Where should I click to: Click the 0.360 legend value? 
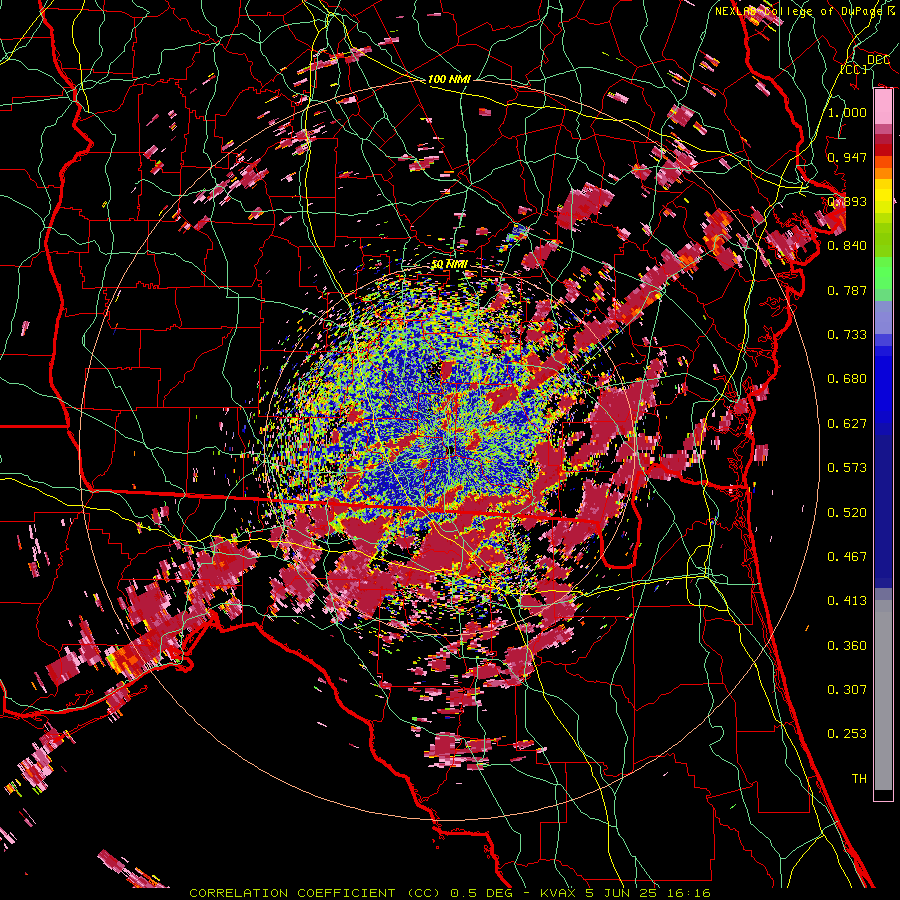[847, 646]
